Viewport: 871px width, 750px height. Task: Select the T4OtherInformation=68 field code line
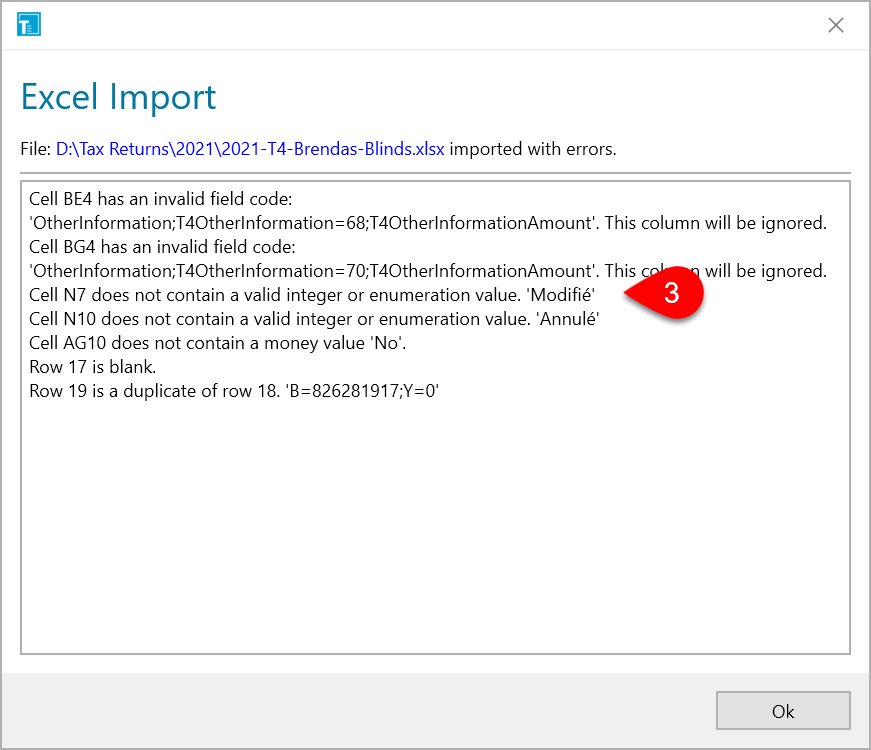pyautogui.click(x=428, y=223)
